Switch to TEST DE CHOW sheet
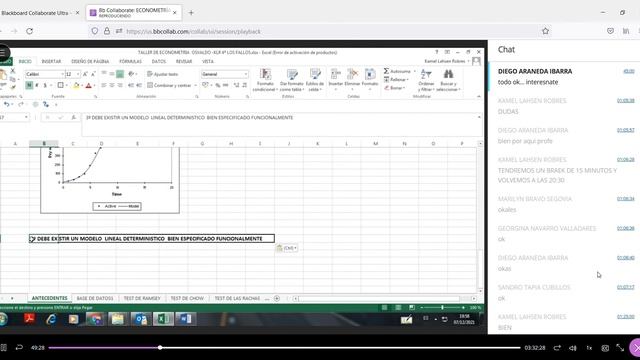640x360 pixels. (187, 298)
